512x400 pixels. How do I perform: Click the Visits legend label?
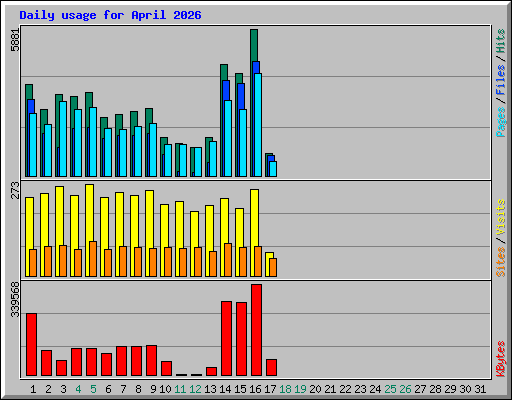click(x=500, y=218)
